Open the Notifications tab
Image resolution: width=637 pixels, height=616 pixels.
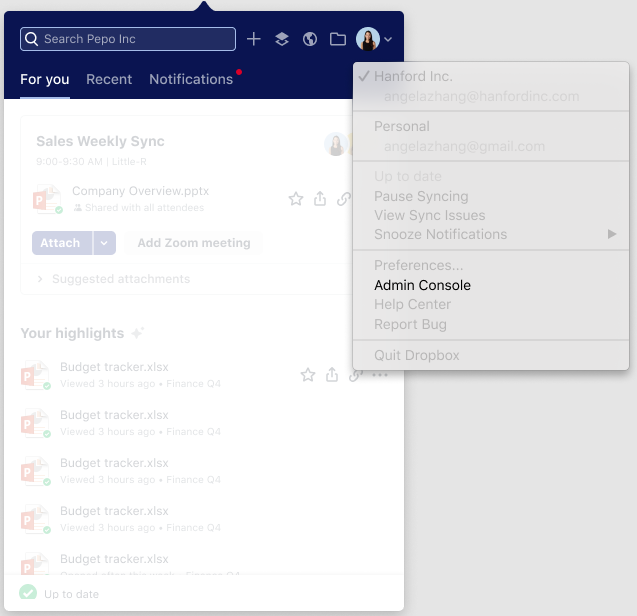tap(191, 79)
